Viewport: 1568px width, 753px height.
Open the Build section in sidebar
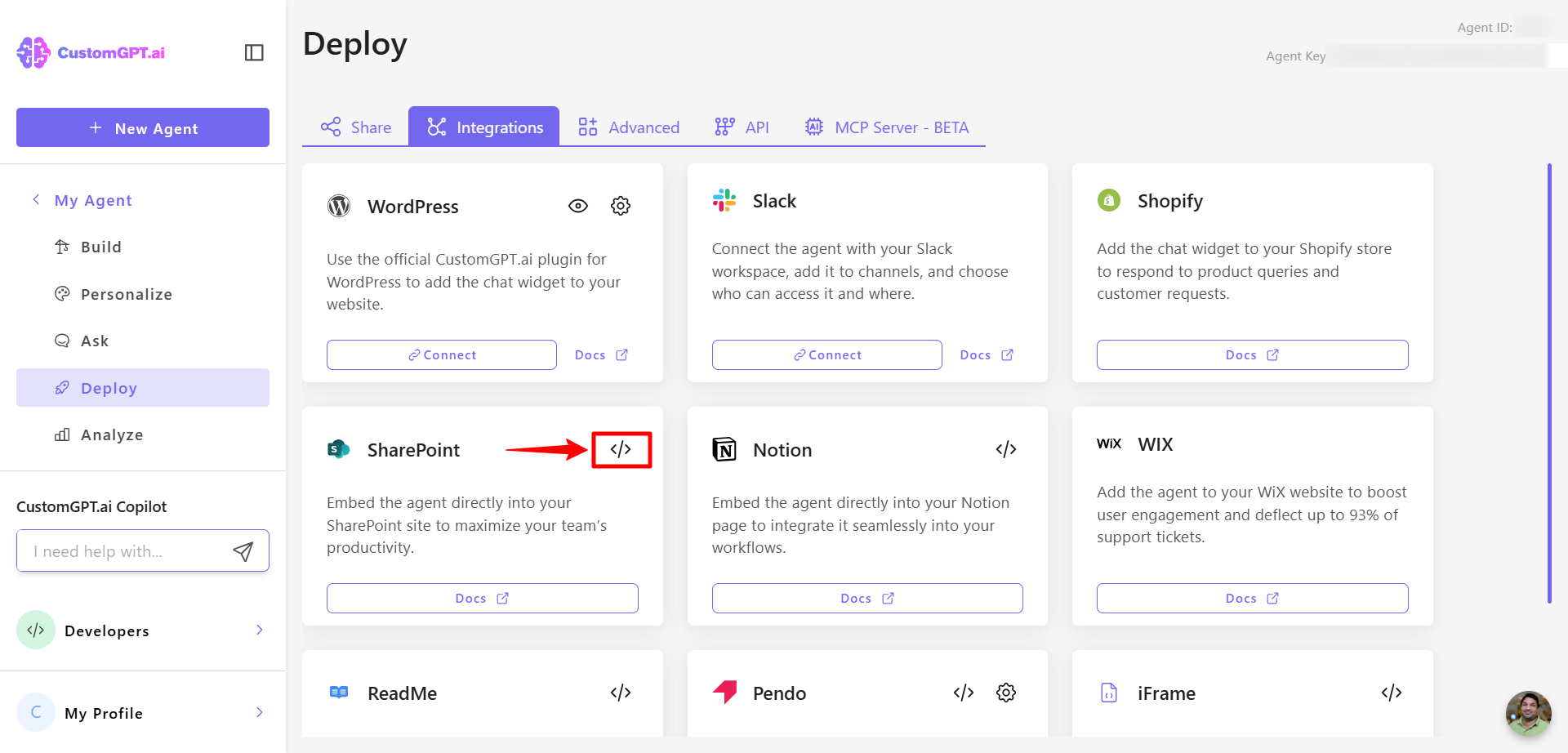coord(143,247)
